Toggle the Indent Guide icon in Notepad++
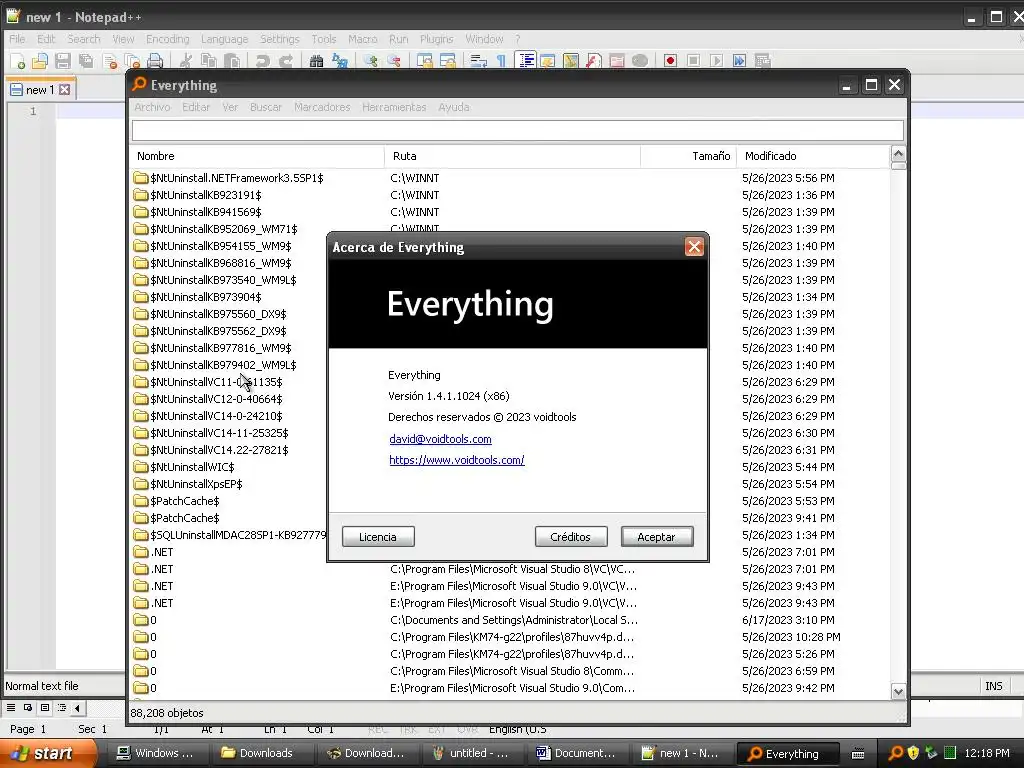The height and width of the screenshot is (768, 1024). click(x=526, y=61)
